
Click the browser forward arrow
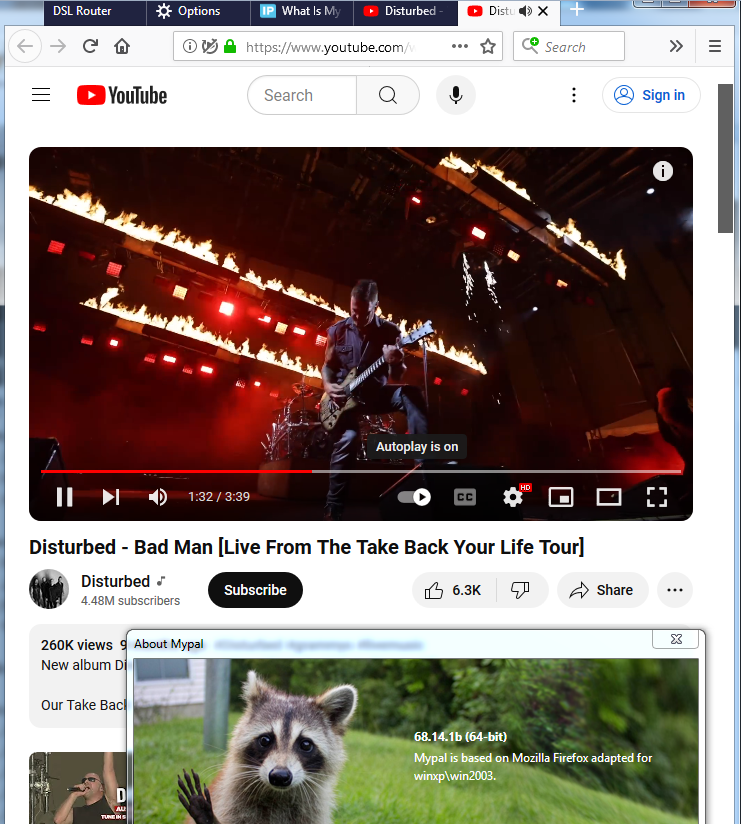click(58, 47)
